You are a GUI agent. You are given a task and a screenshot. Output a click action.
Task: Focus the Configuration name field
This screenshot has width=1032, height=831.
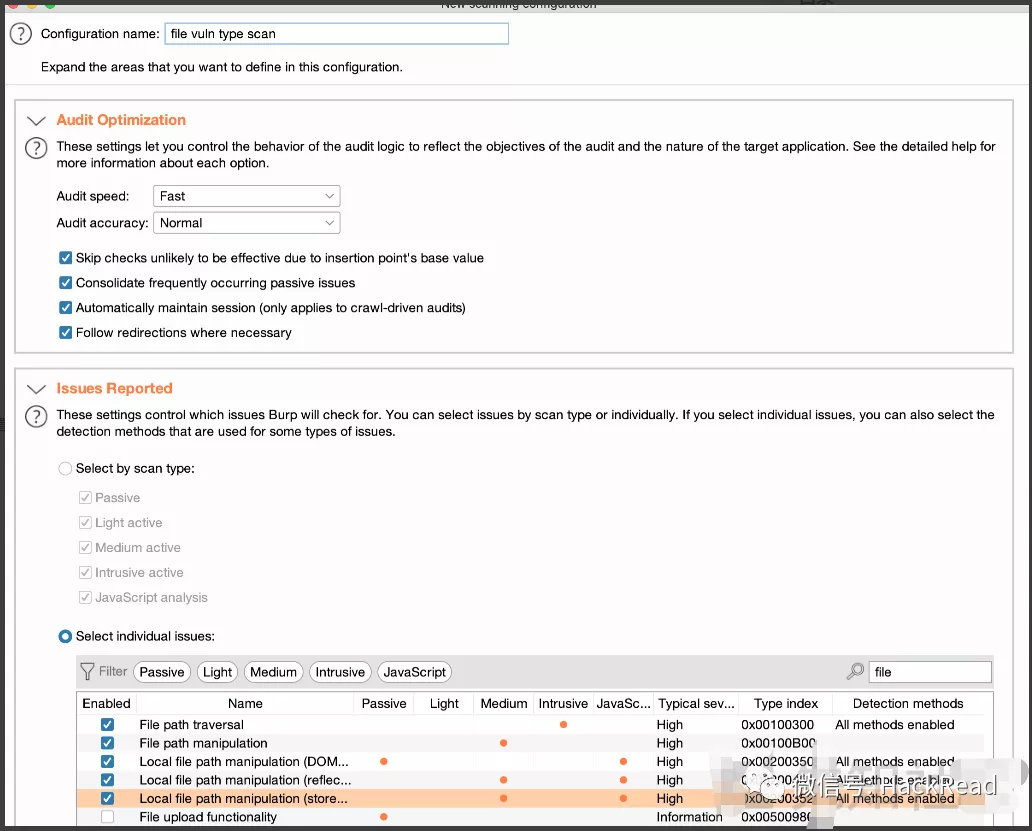pyautogui.click(x=336, y=34)
